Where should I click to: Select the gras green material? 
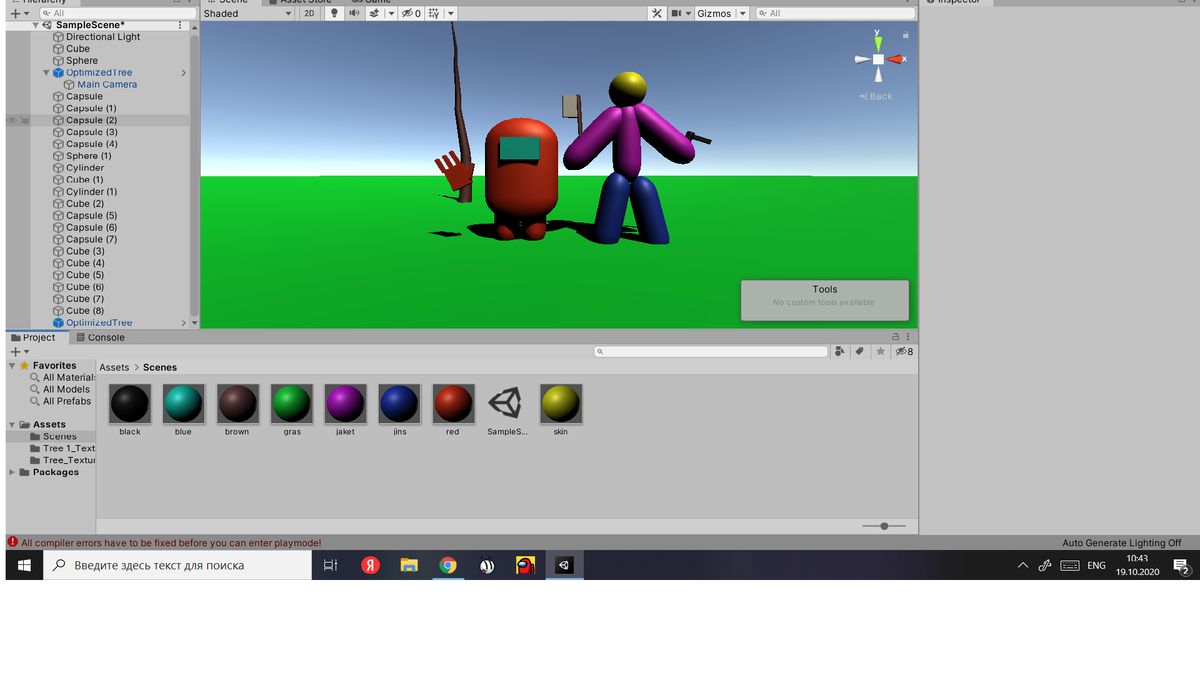tap(292, 410)
